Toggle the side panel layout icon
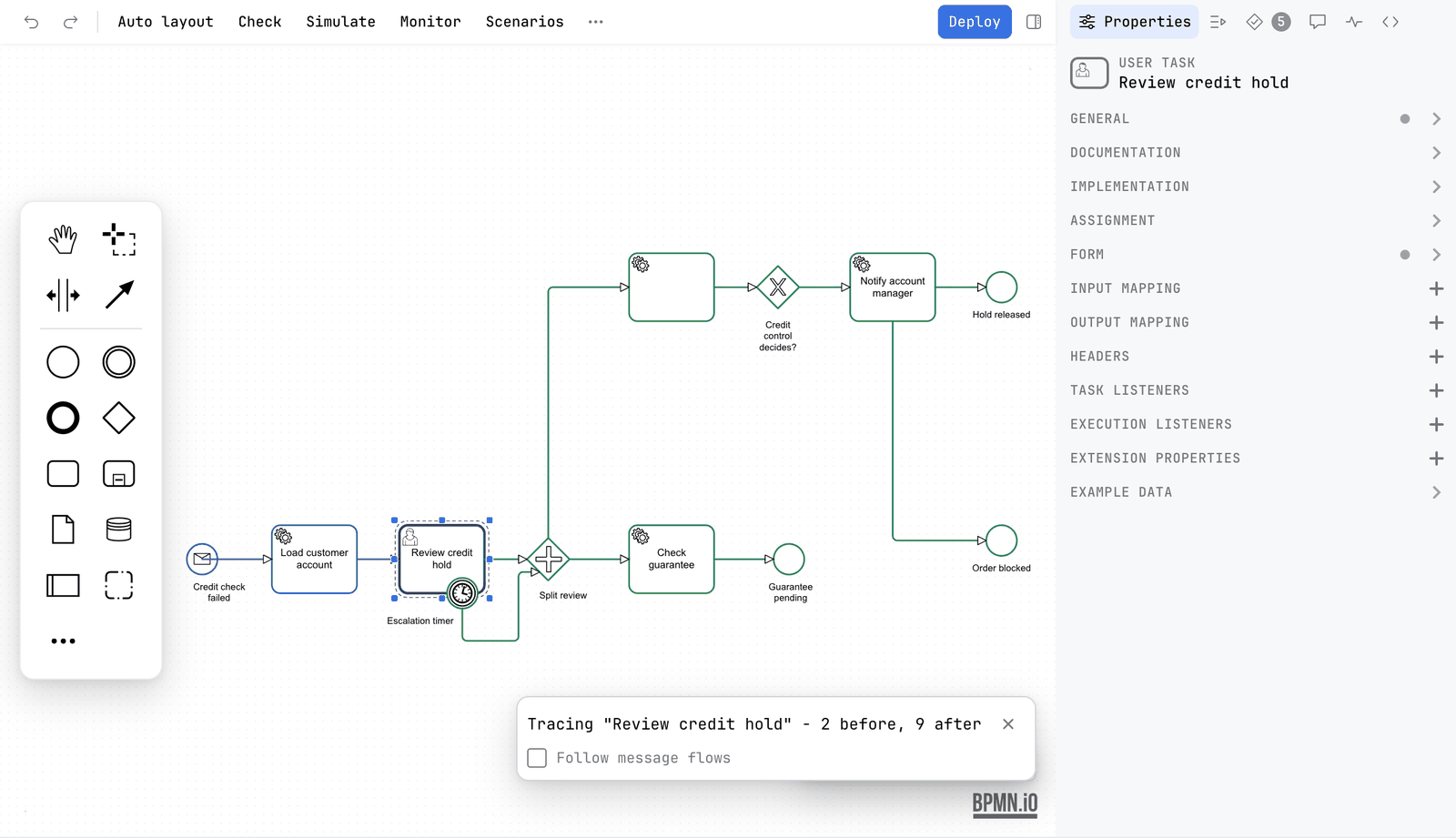 (x=1034, y=22)
